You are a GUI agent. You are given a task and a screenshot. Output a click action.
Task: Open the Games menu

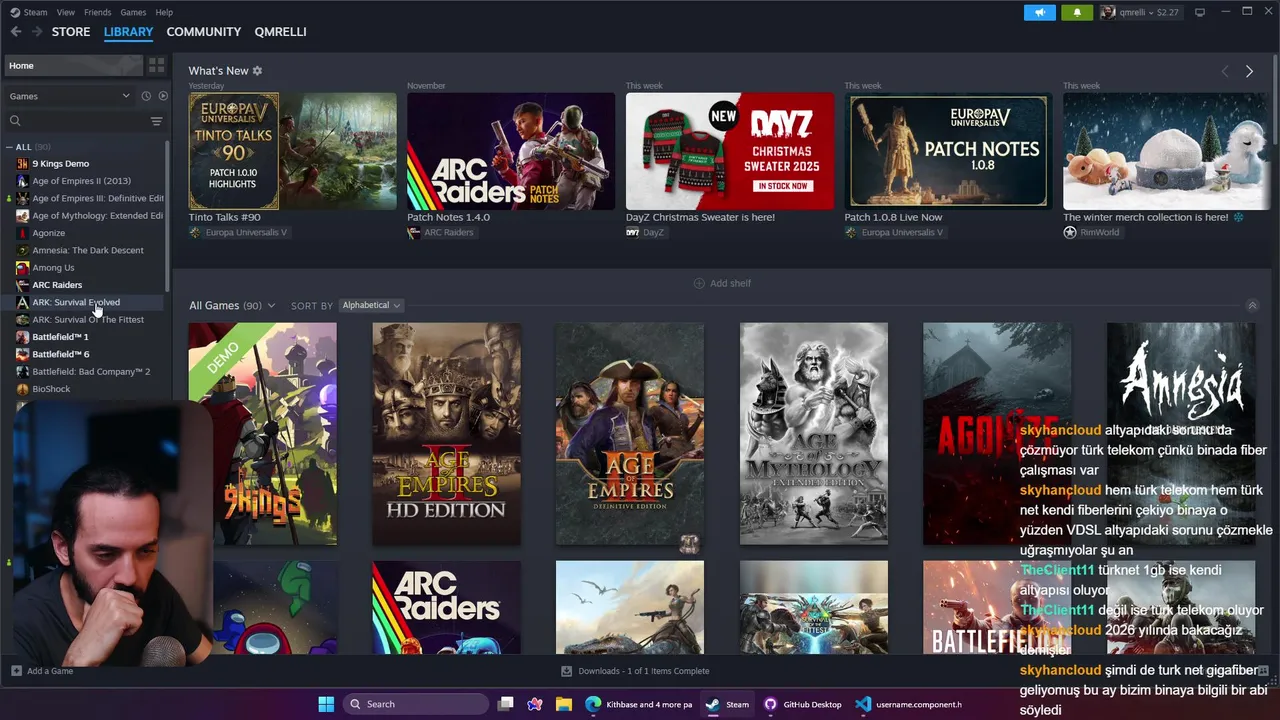point(133,12)
